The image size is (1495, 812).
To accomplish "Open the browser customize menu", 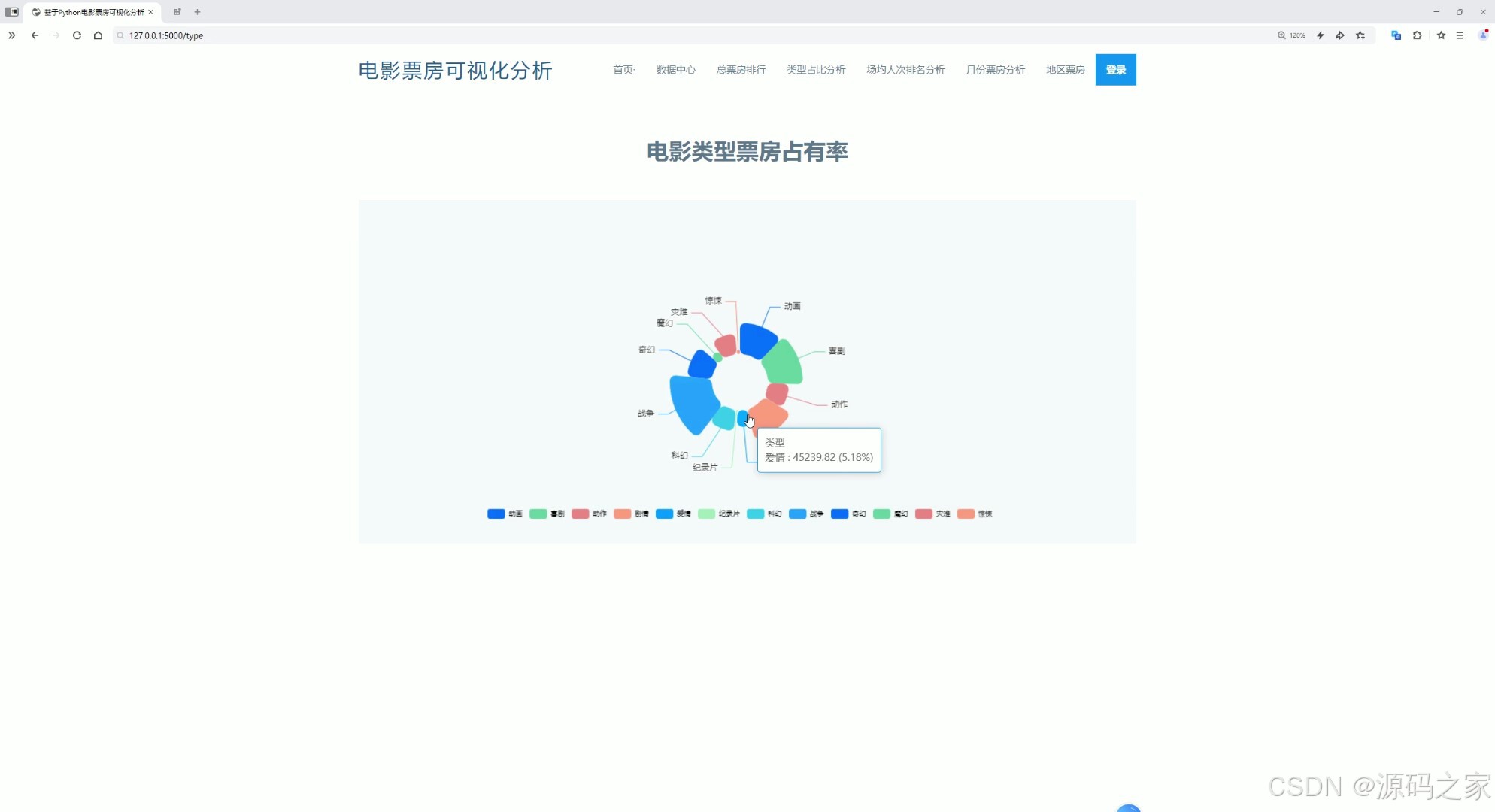I will pyautogui.click(x=1460, y=35).
